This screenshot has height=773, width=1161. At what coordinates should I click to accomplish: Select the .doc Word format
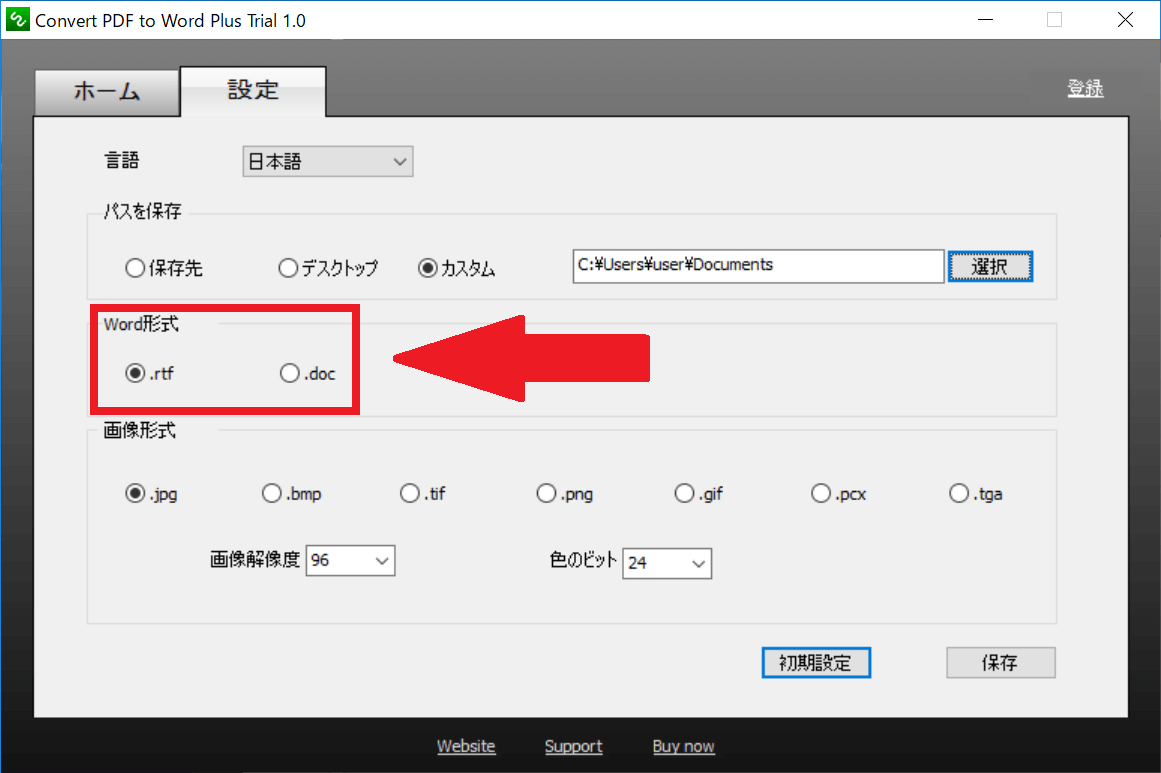click(x=288, y=372)
